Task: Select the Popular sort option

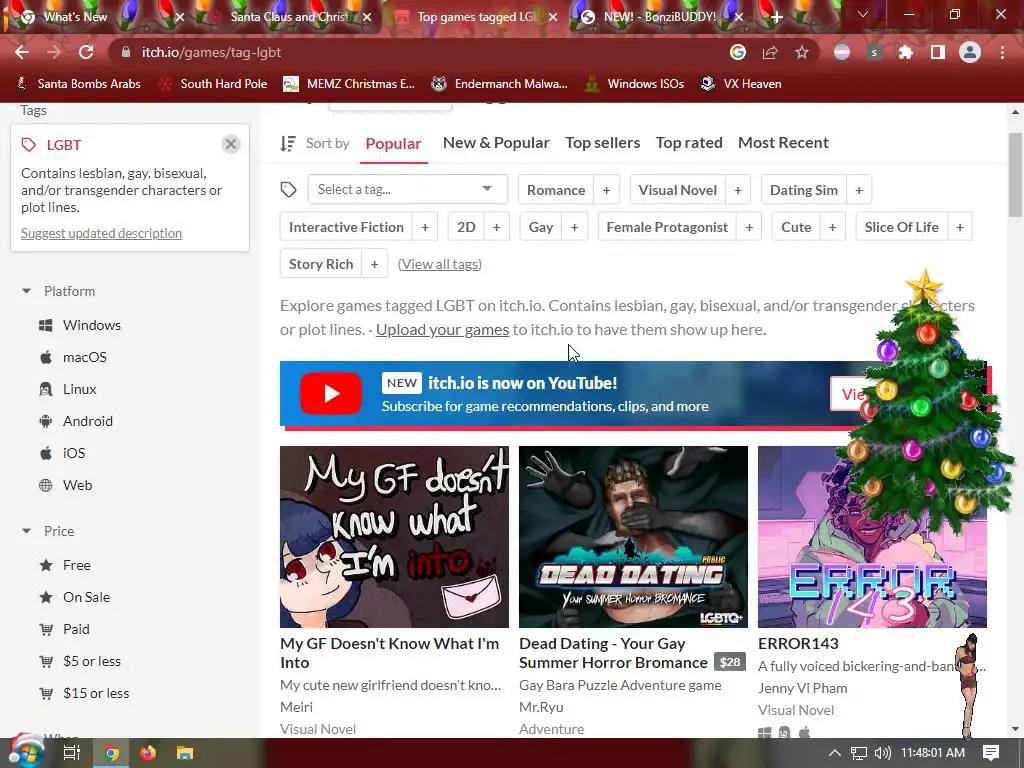Action: pyautogui.click(x=393, y=144)
